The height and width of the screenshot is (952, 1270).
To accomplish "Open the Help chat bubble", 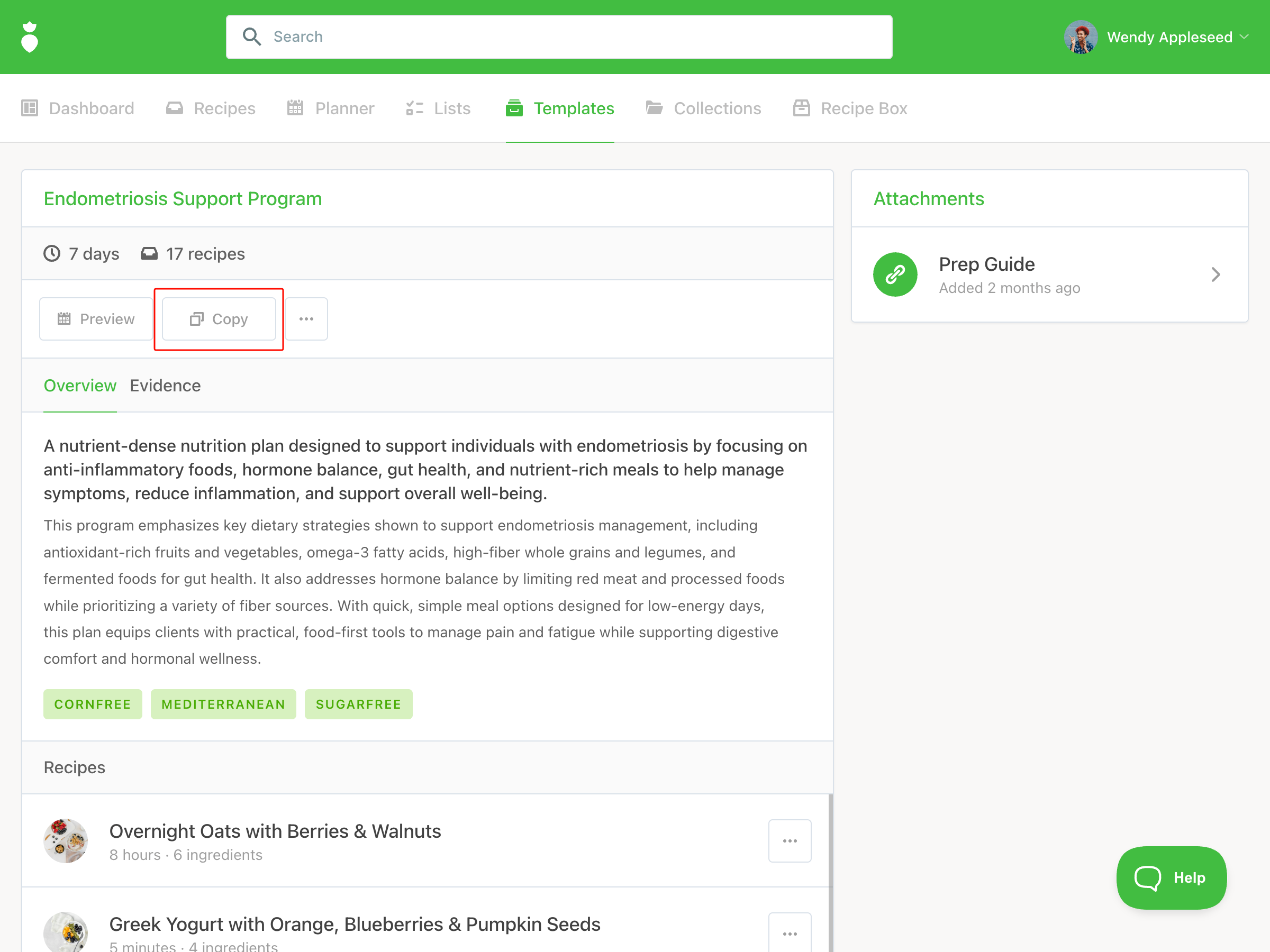I will (1171, 877).
